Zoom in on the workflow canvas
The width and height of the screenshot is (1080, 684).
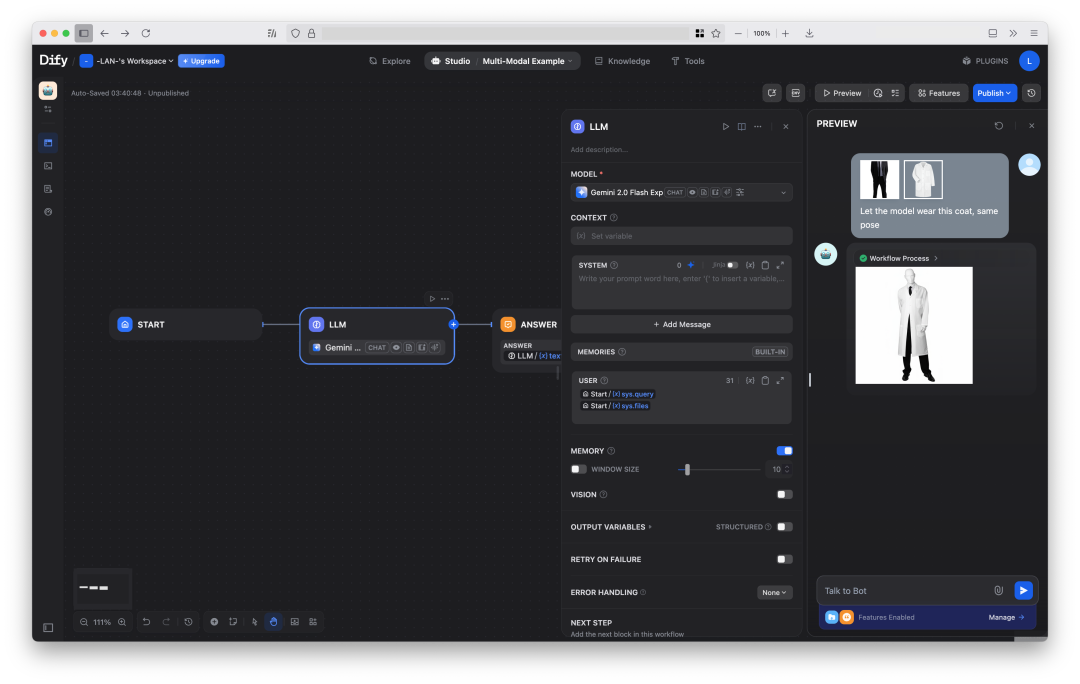click(x=122, y=622)
